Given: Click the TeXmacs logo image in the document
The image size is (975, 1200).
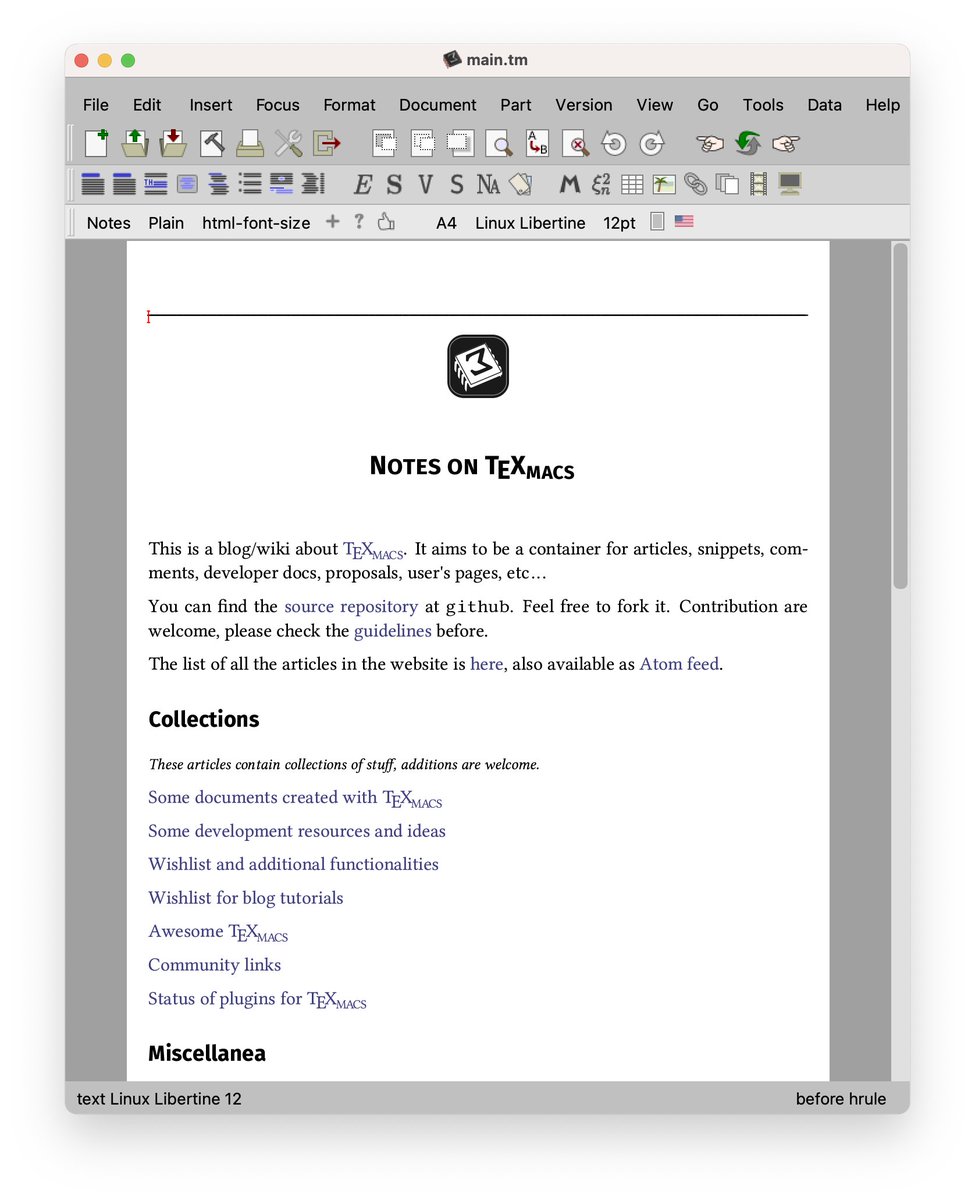Looking at the screenshot, I should pos(478,366).
